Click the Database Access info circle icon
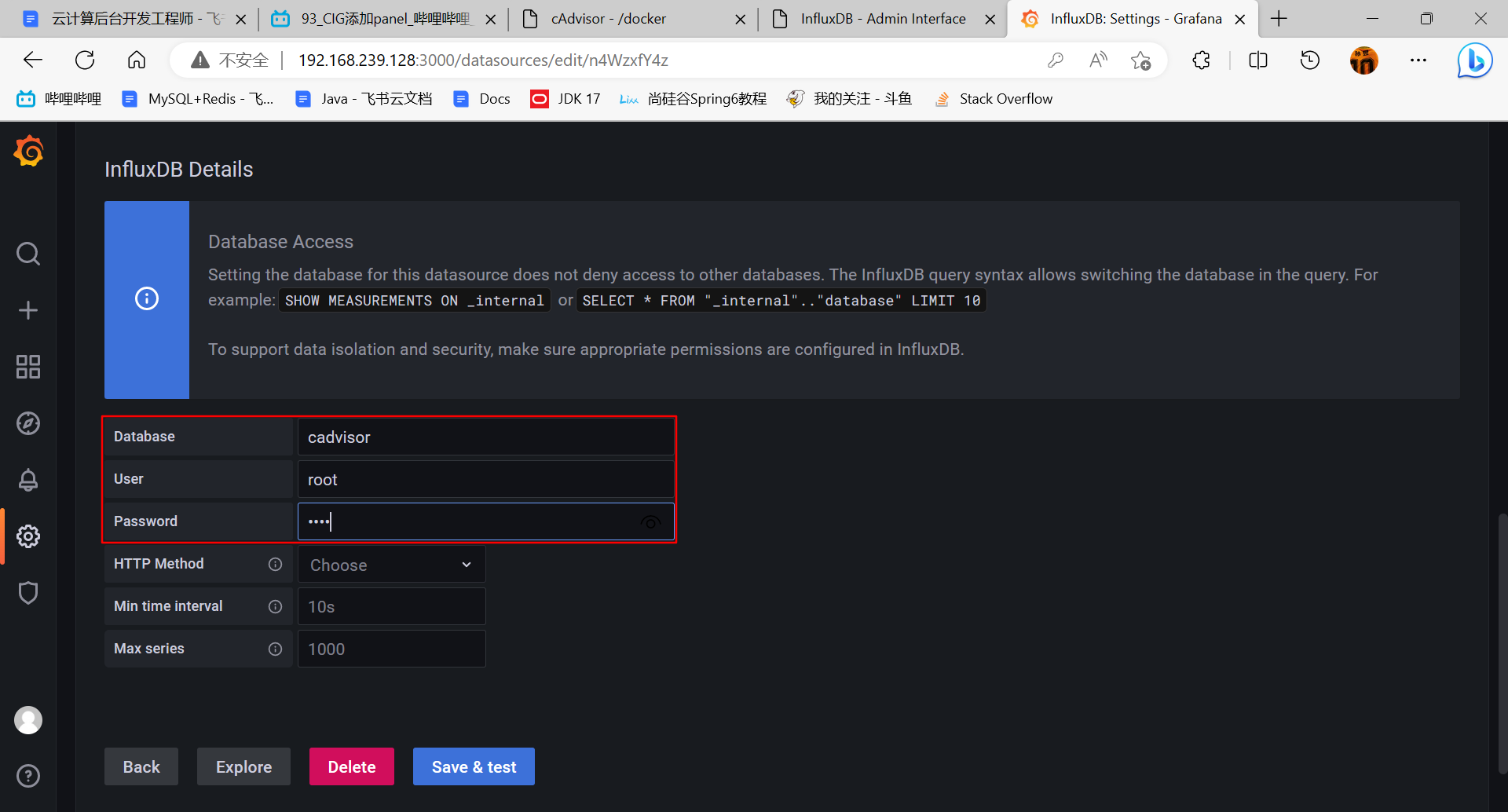The height and width of the screenshot is (812, 1508). pos(147,298)
